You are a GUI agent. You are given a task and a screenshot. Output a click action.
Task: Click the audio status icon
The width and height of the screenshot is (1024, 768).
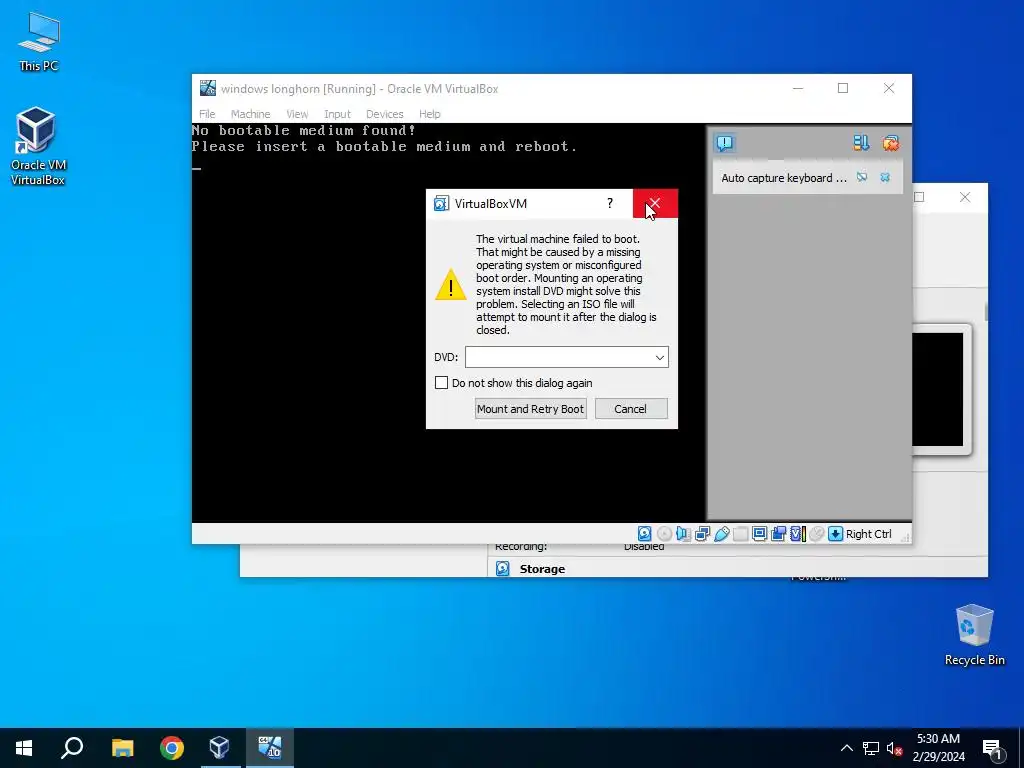(683, 534)
